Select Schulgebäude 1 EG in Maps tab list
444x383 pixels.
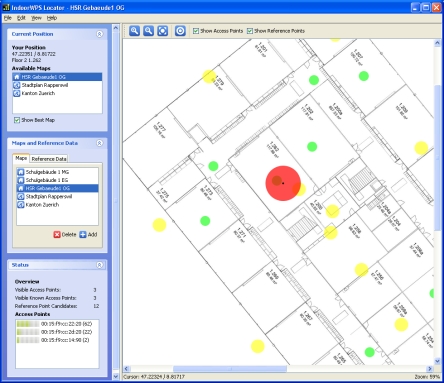(x=57, y=180)
